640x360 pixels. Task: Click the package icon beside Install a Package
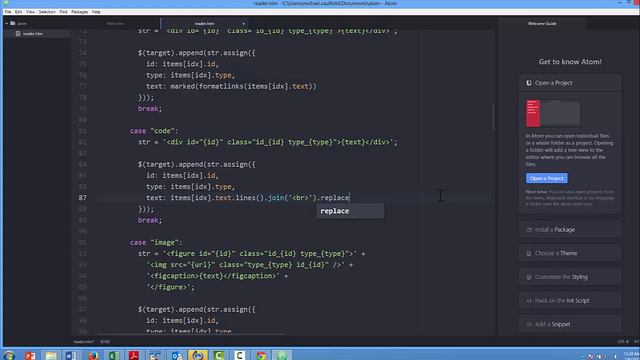click(x=529, y=230)
